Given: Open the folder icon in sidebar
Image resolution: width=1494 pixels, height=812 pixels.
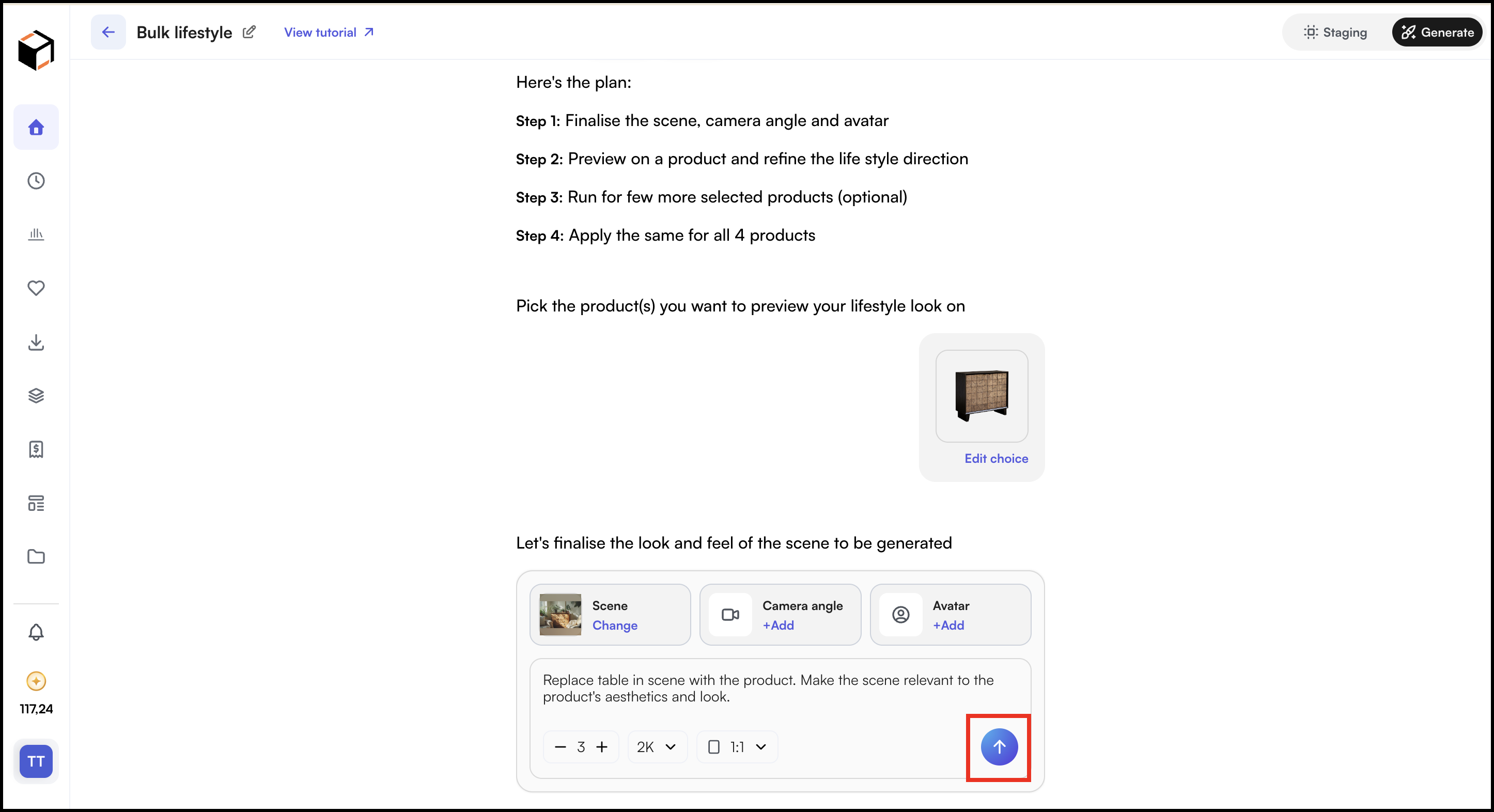Looking at the screenshot, I should point(36,557).
